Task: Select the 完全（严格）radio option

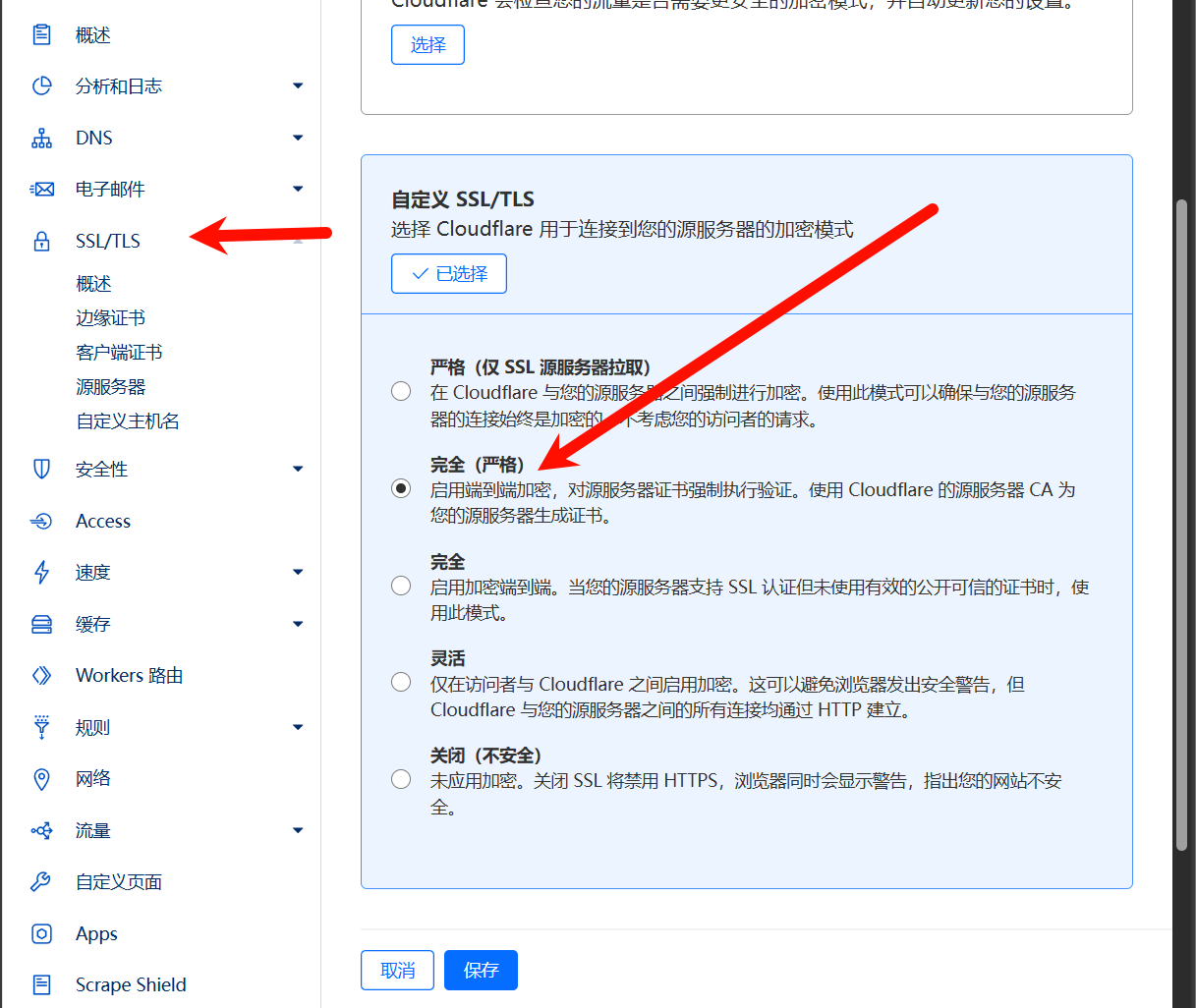Action: (401, 488)
